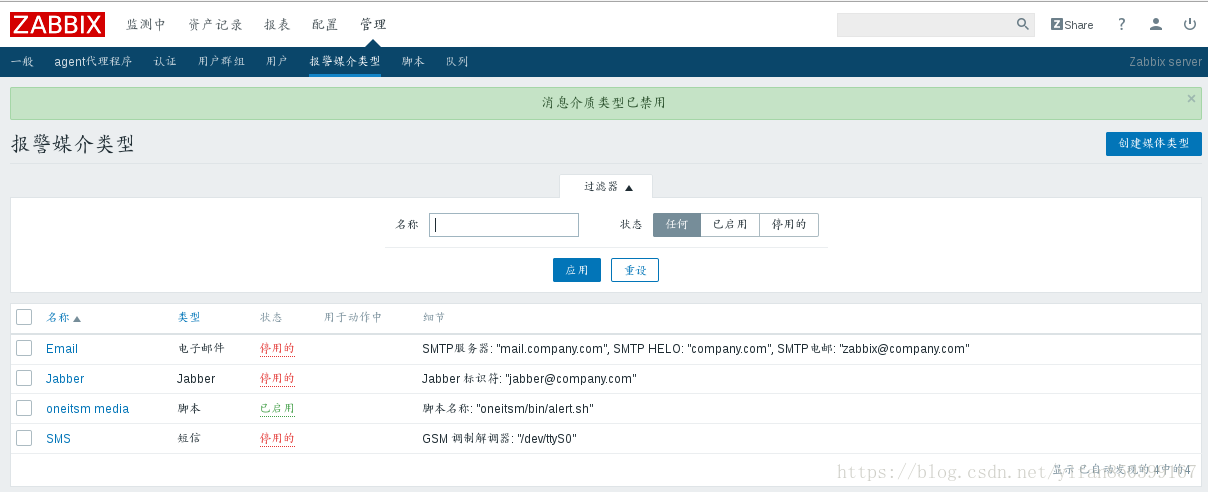Enable Jabber via its 停用的 status
Screen dimensions: 1208x492
point(277,379)
